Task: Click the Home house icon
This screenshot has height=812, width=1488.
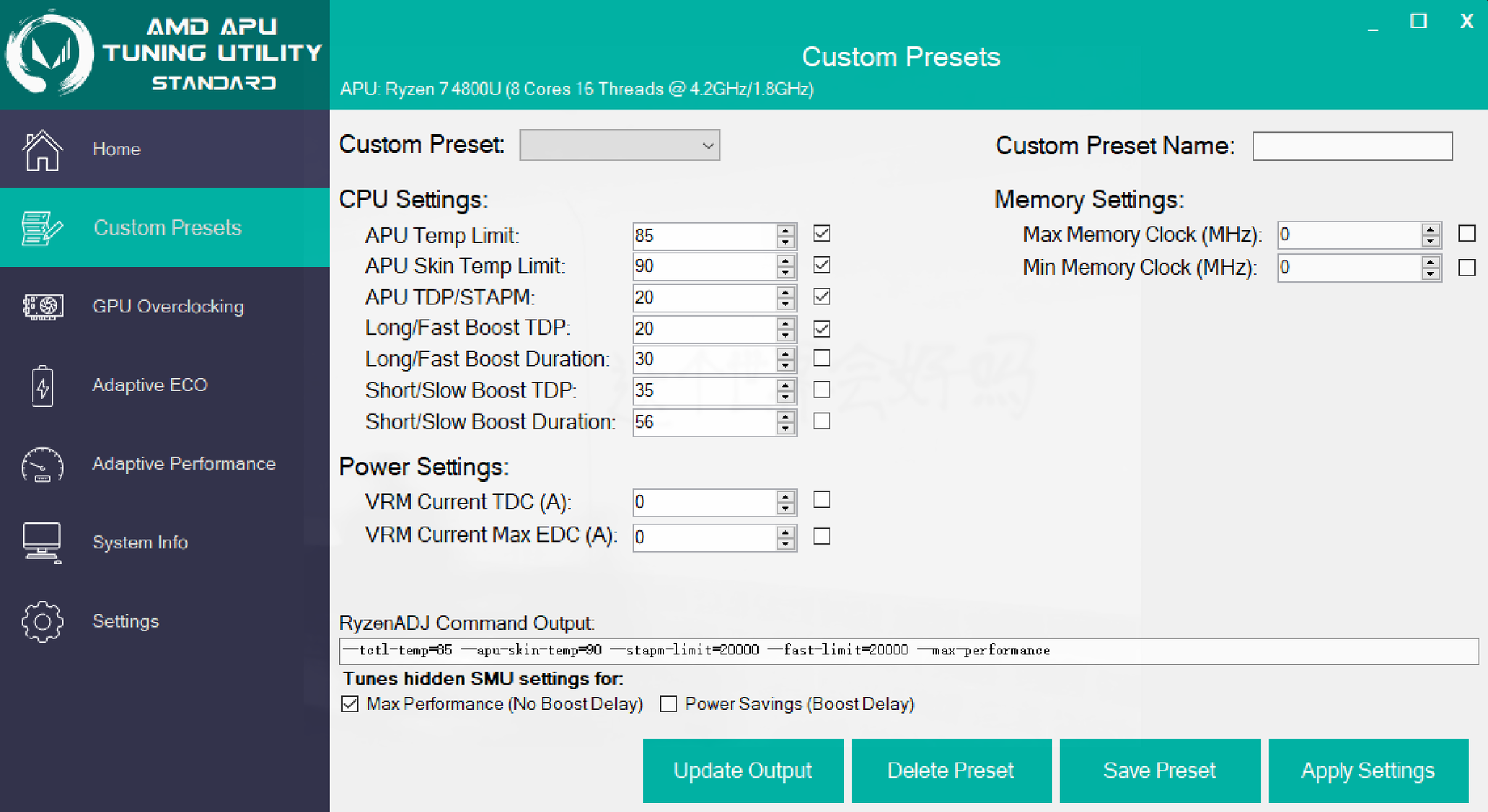Action: coord(42,150)
